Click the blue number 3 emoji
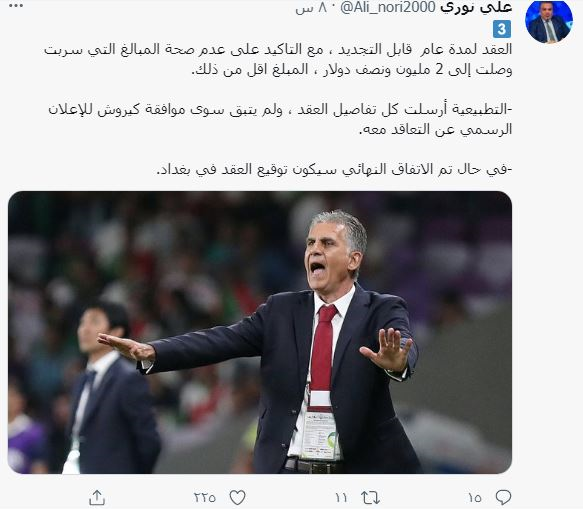The image size is (583, 509). [x=502, y=29]
